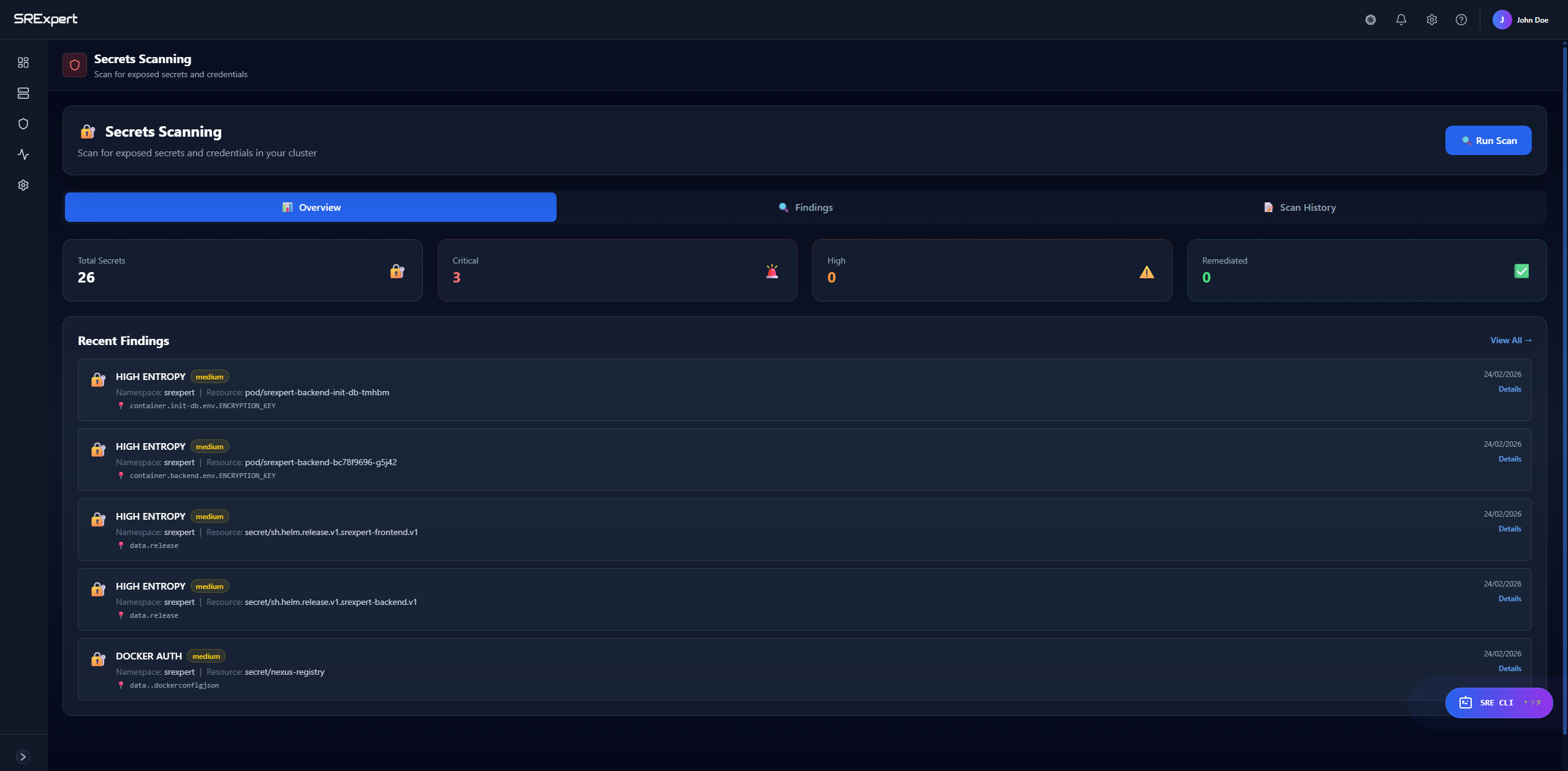
Task: Open notifications bell icon
Action: 1401,19
